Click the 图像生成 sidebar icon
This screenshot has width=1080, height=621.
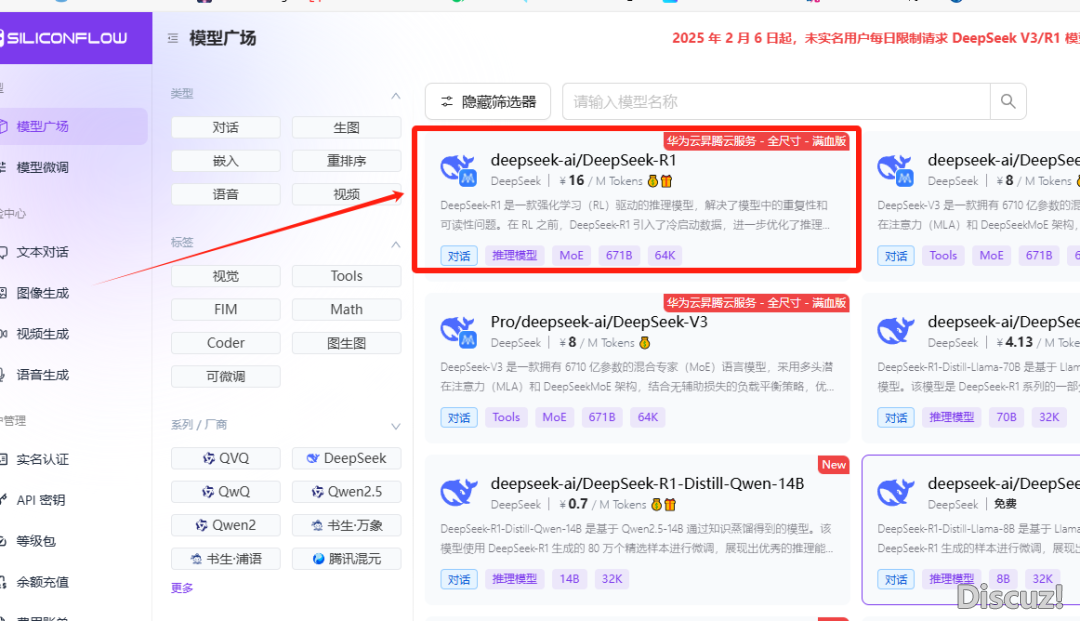tap(3, 293)
